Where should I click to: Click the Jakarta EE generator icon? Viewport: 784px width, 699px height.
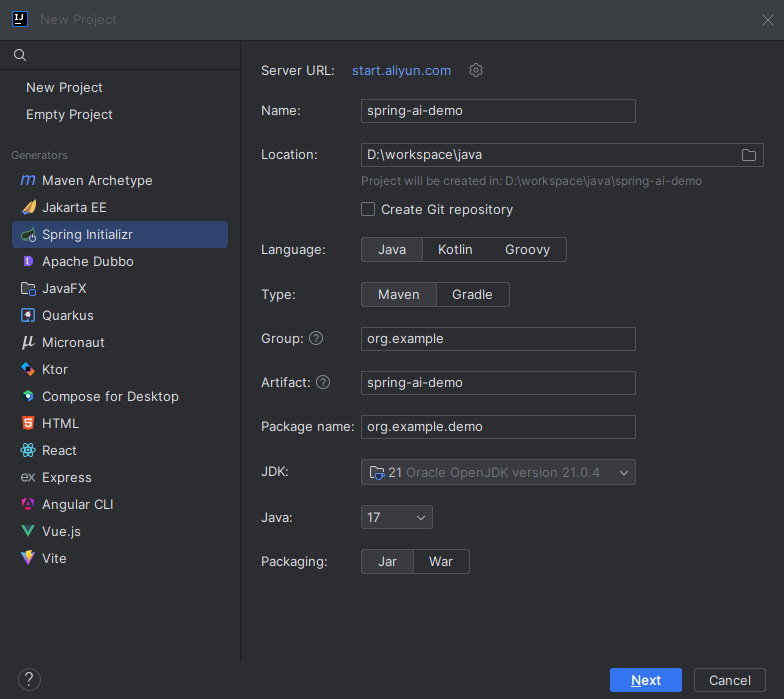[x=28, y=207]
